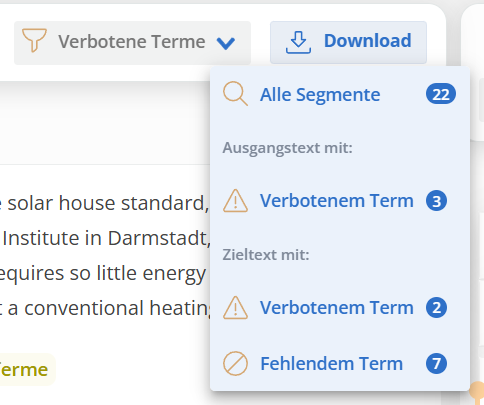This screenshot has width=484, height=405.
Task: Filter by Verbotenem Term in Ausgangstext
Action: 340,201
